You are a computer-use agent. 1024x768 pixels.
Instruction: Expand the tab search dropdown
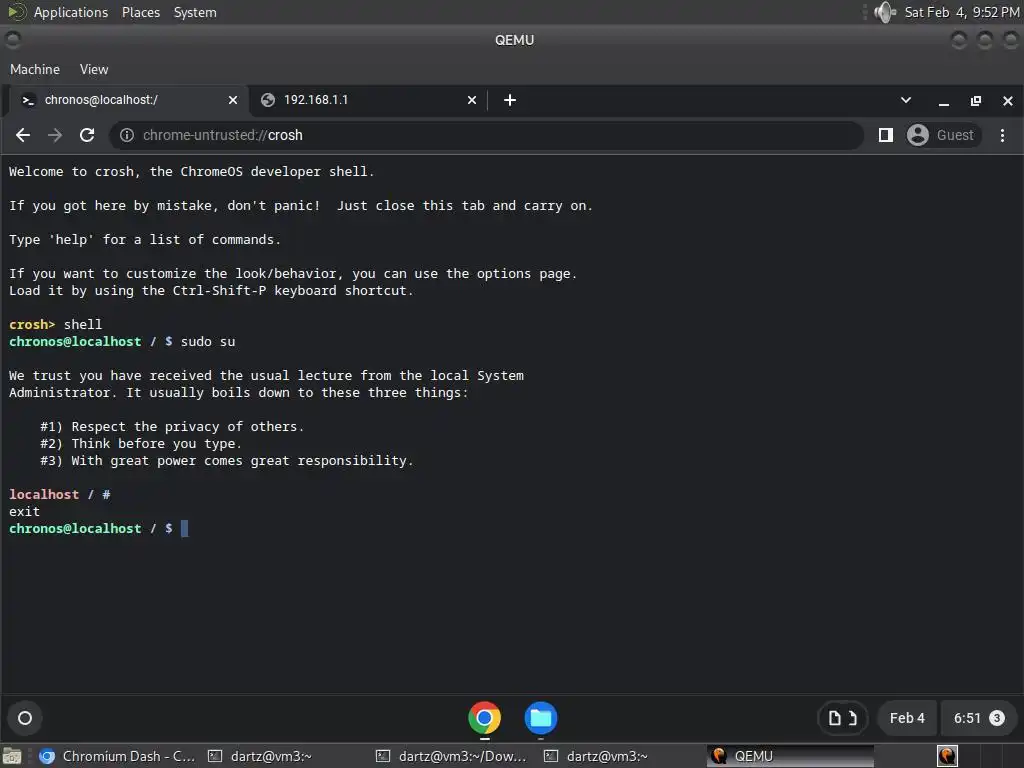[906, 100]
